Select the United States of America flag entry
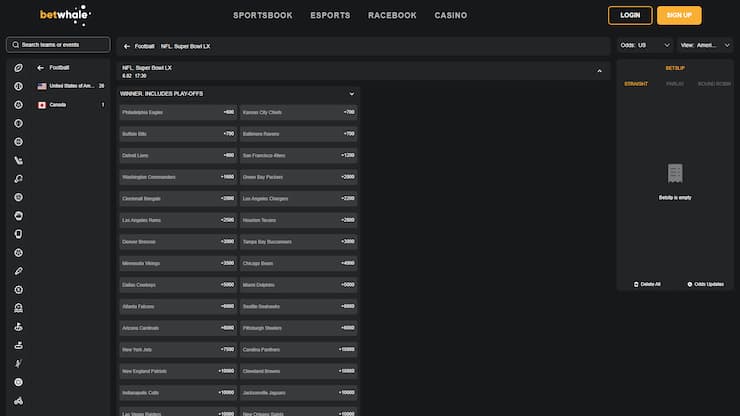 [42, 86]
